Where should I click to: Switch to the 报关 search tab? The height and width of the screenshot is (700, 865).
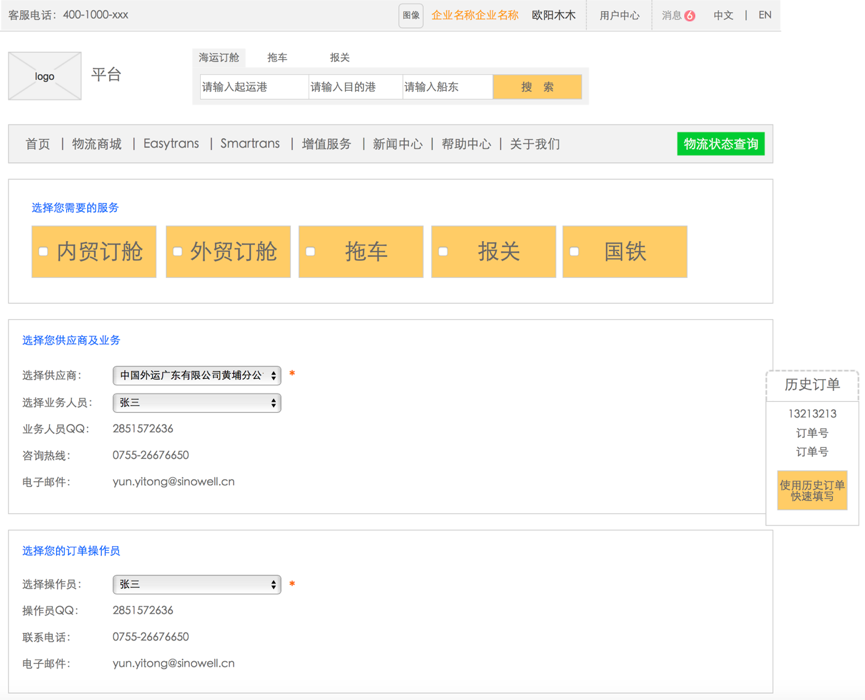click(340, 58)
